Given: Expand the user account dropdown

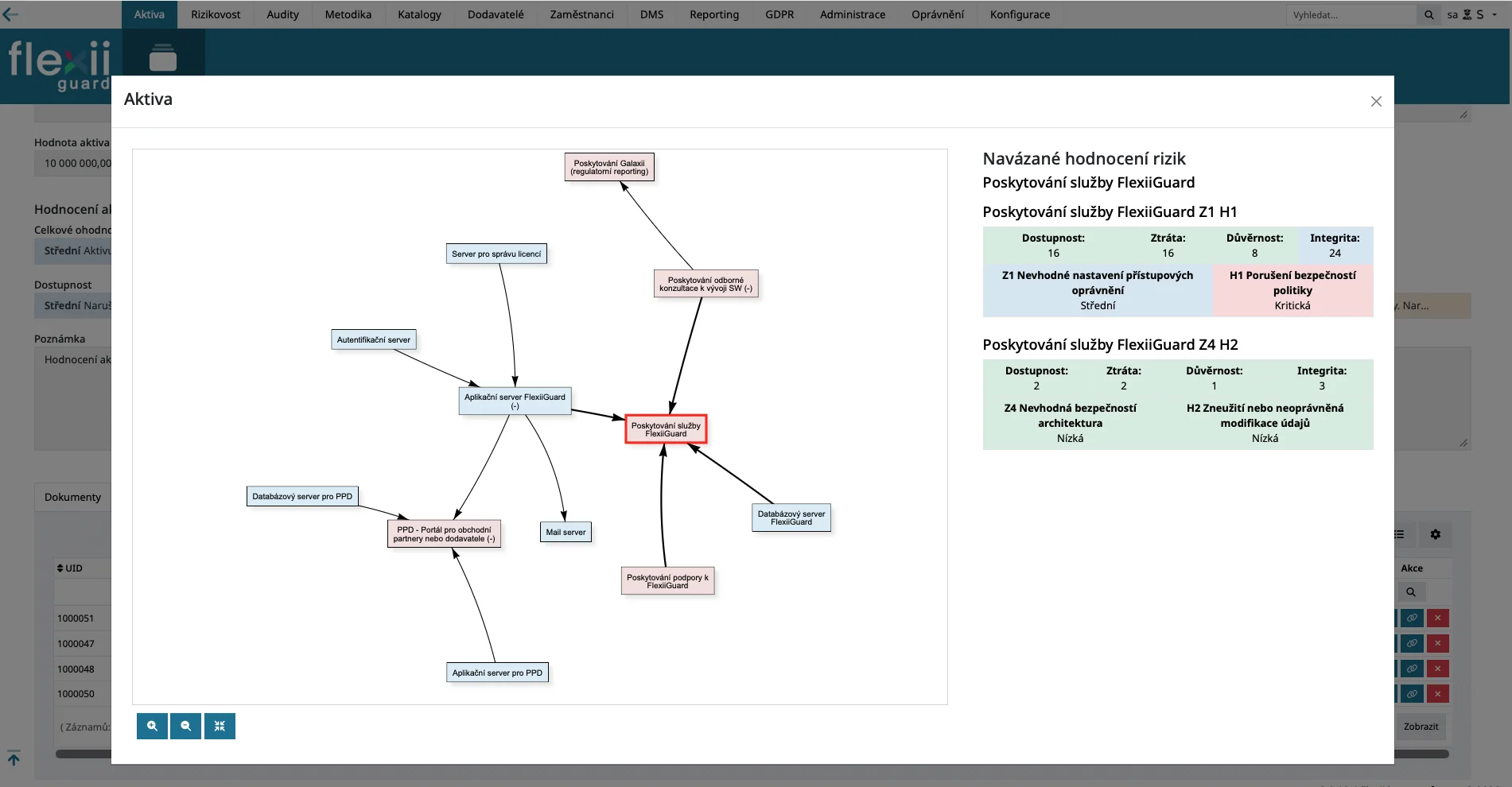Looking at the screenshot, I should click(x=1472, y=14).
